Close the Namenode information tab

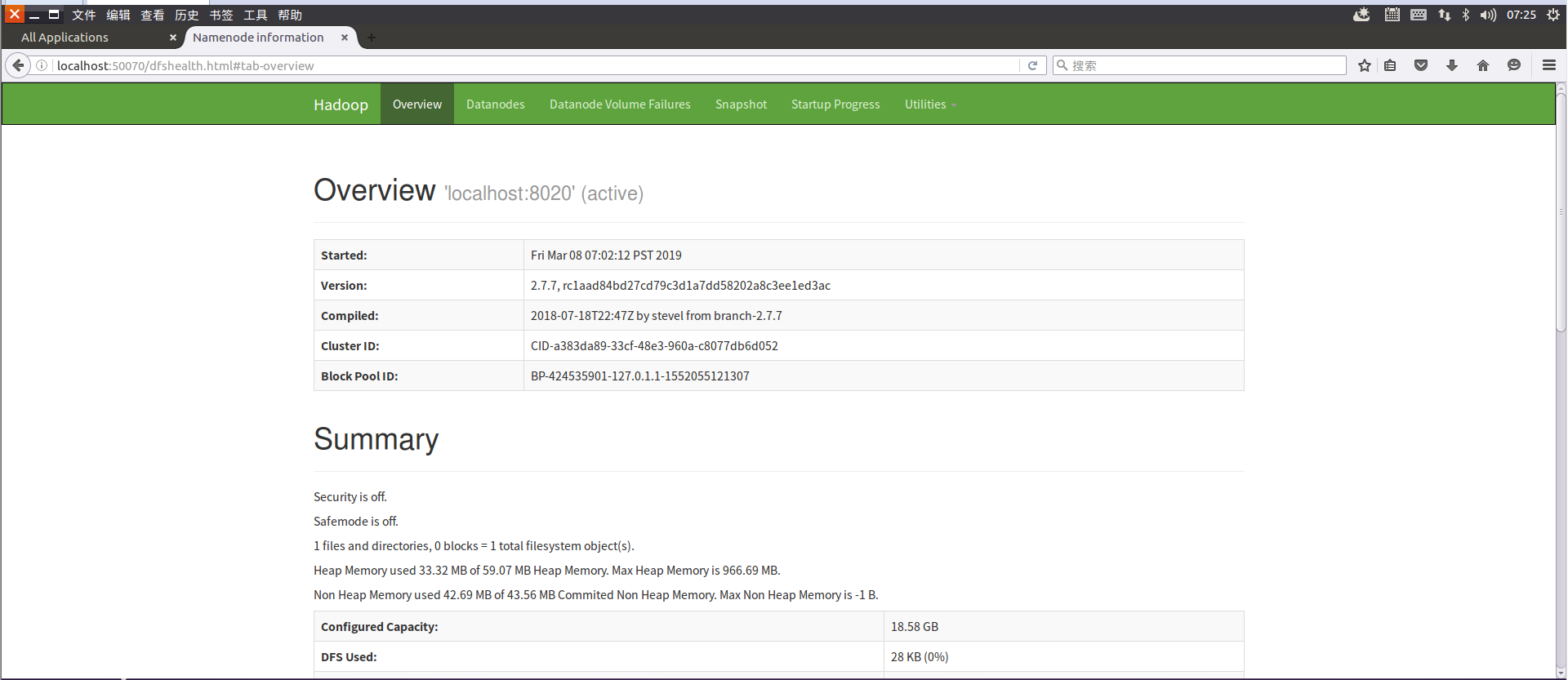point(345,38)
